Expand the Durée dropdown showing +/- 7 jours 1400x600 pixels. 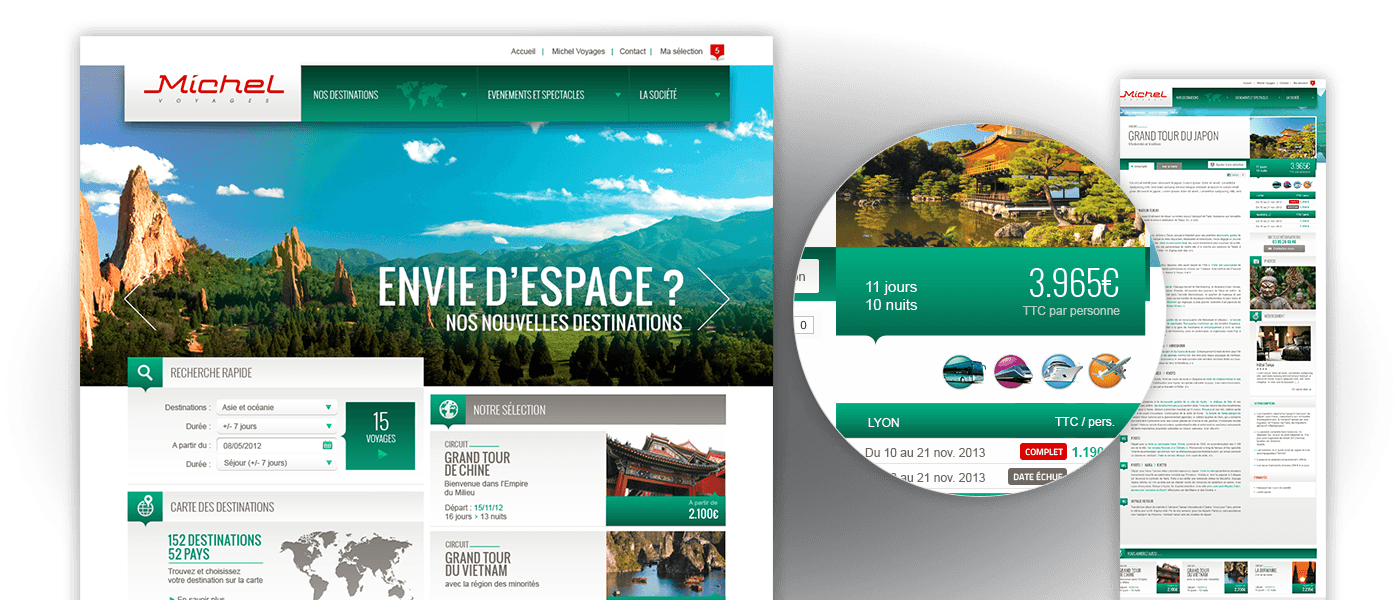point(276,427)
